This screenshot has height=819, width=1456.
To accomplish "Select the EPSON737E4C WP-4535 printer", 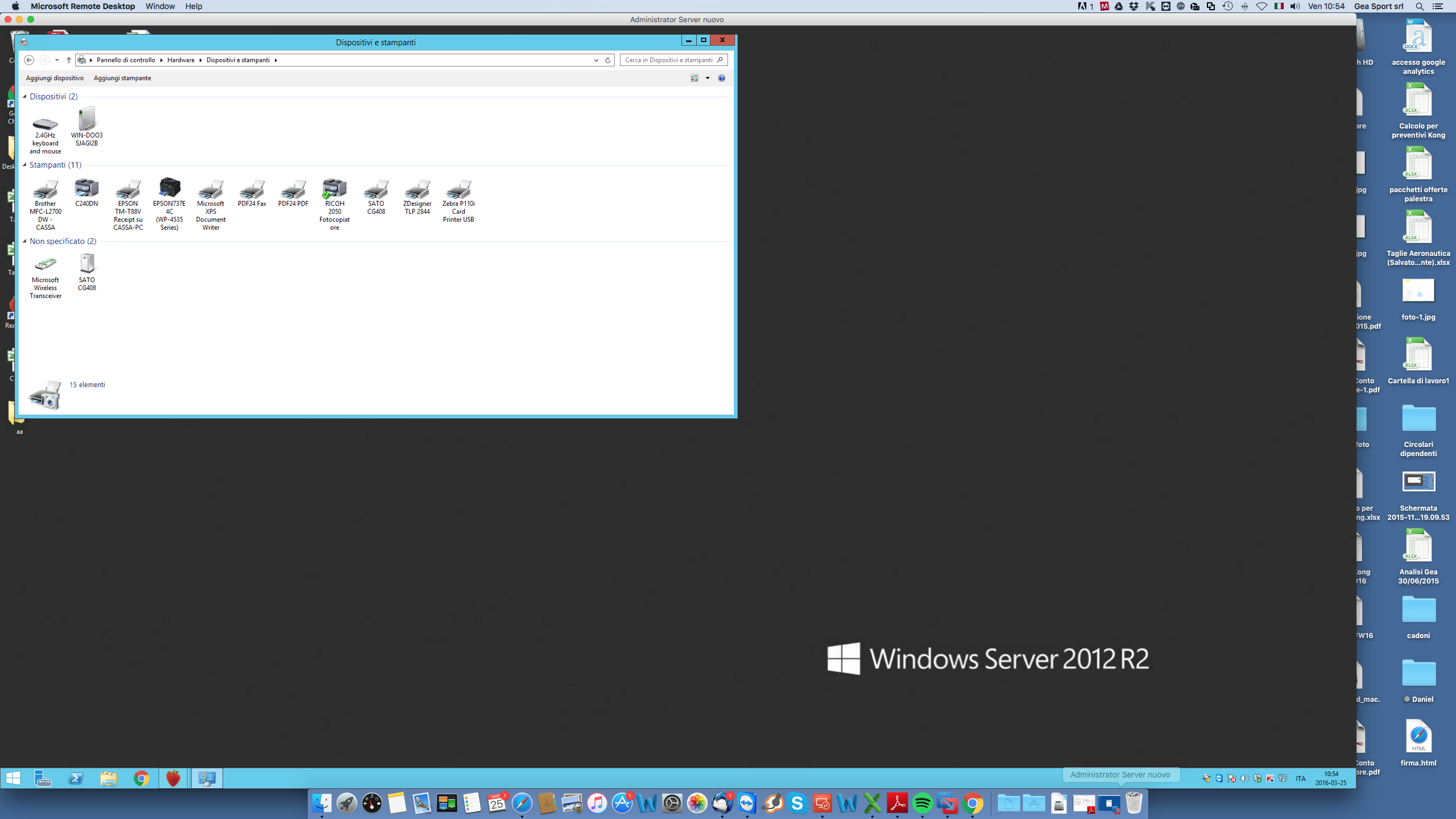I will pos(169,204).
